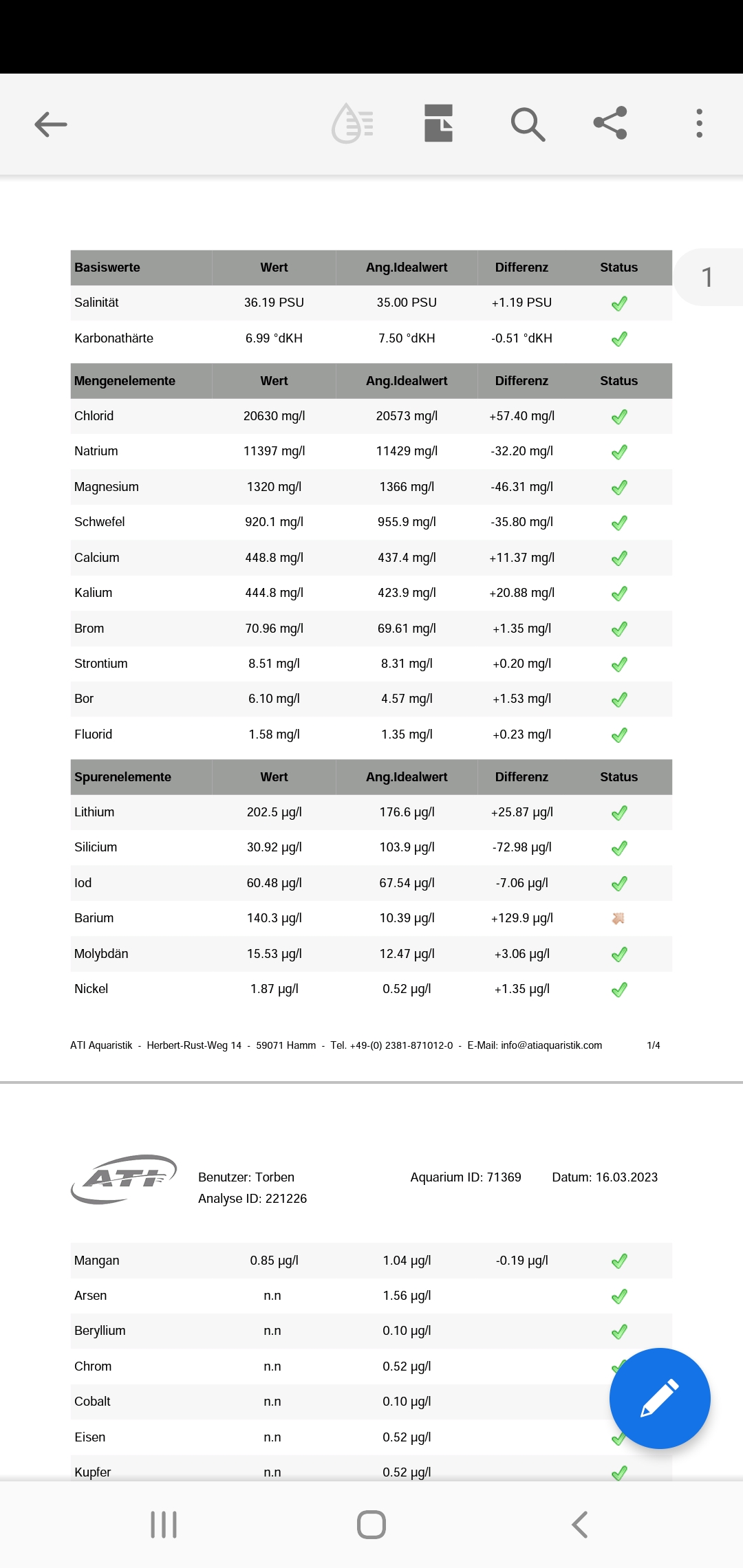
Task: Tap the back arrow in the top bar
Action: (x=51, y=124)
